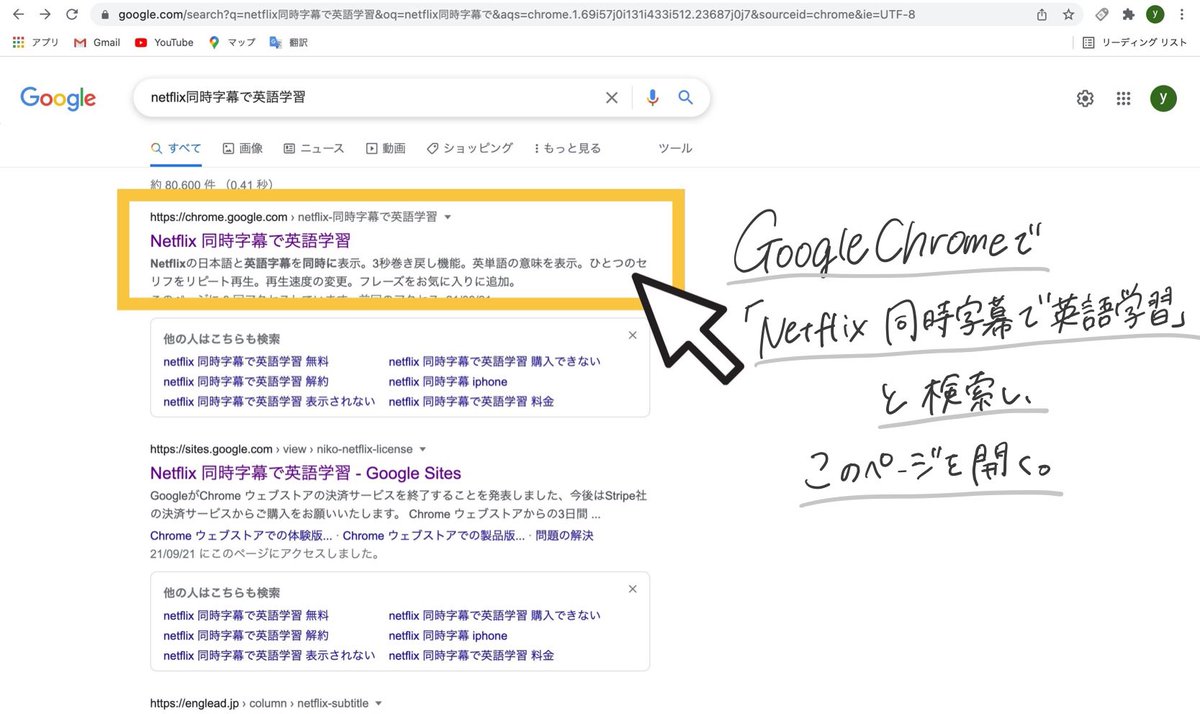Open the Netflix 同時字幕で英語学習 Chrome store result
This screenshot has width=1200, height=714.
pos(250,240)
